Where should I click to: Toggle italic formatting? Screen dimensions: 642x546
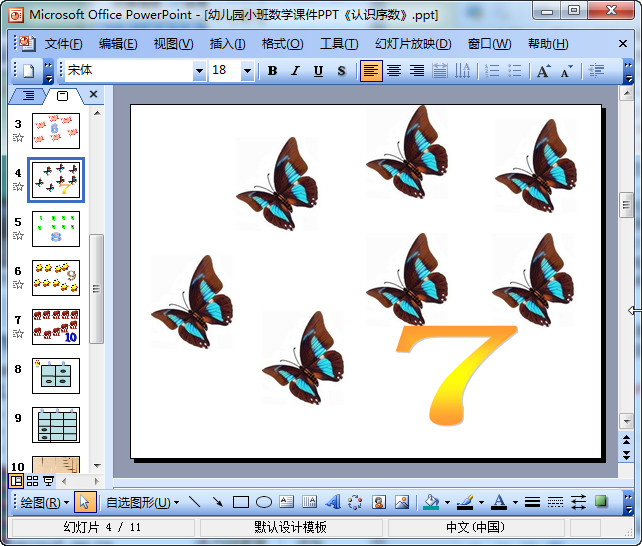(295, 71)
